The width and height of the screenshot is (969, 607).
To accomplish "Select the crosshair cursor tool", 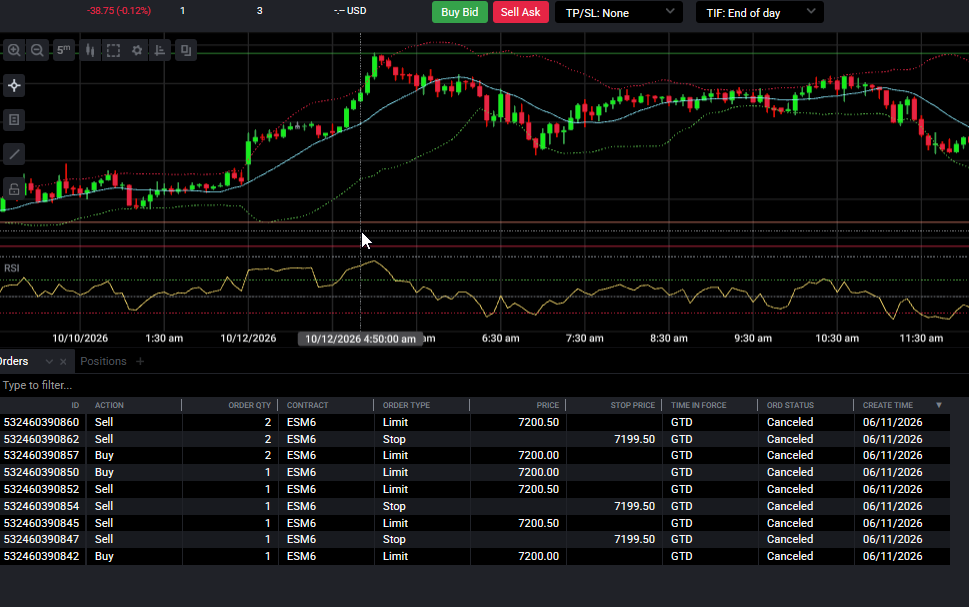I will tap(14, 85).
